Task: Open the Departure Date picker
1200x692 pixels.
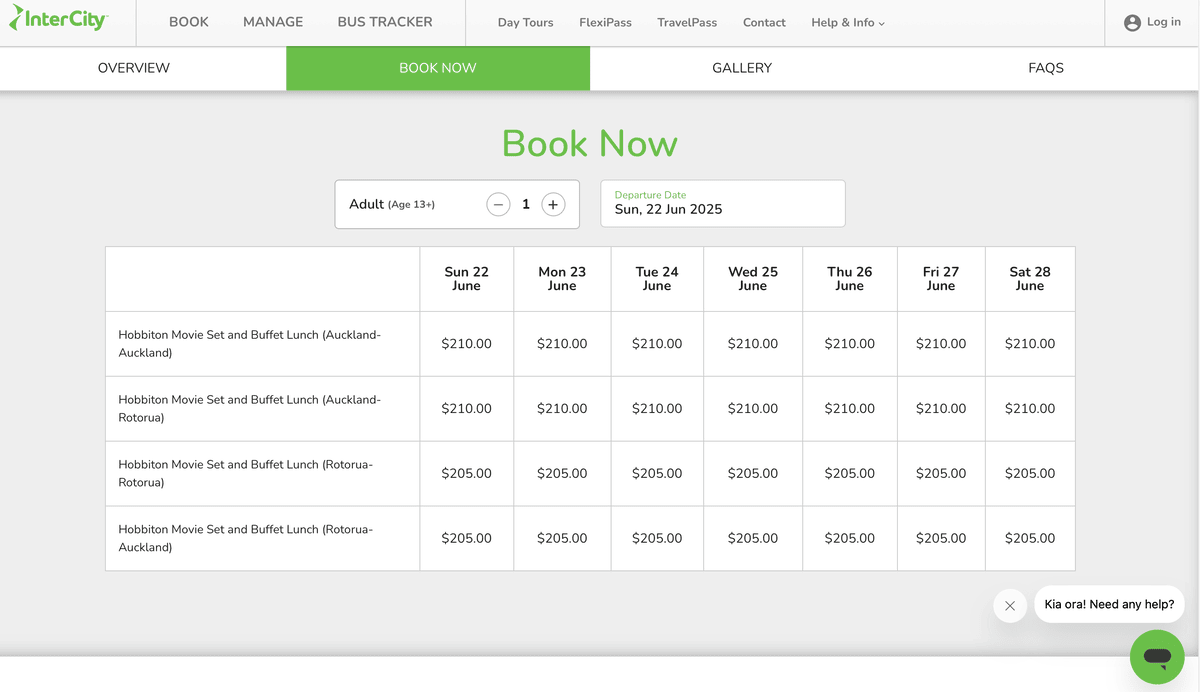Action: 723,204
